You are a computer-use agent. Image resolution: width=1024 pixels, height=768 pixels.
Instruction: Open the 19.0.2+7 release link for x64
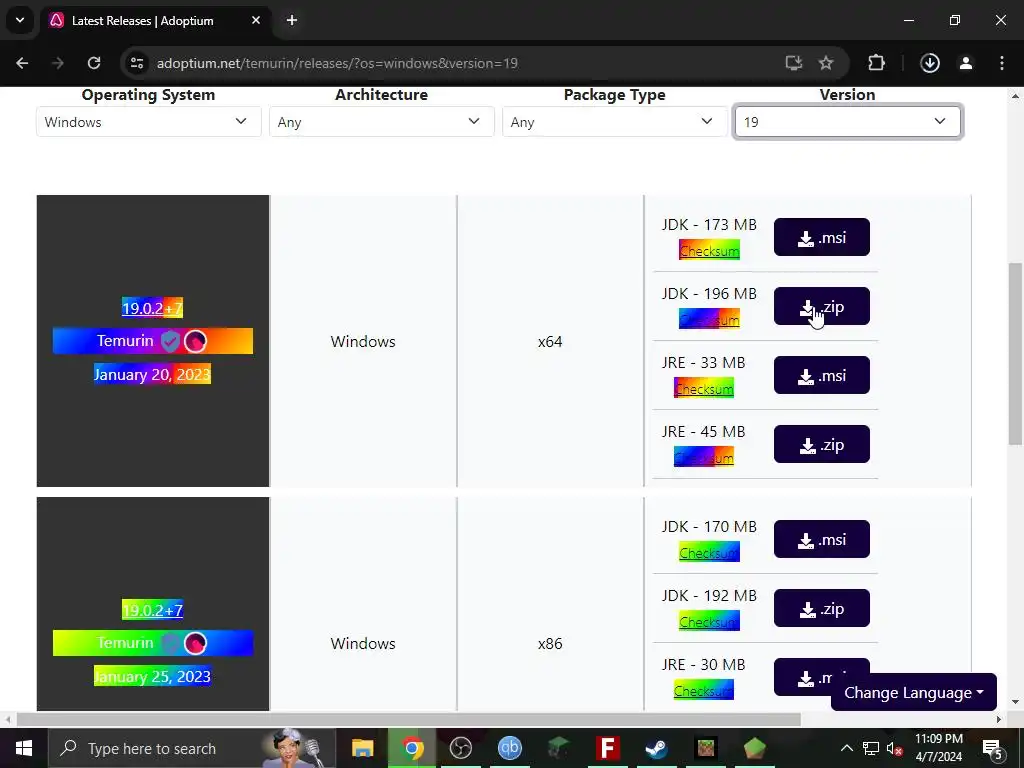[x=152, y=308]
